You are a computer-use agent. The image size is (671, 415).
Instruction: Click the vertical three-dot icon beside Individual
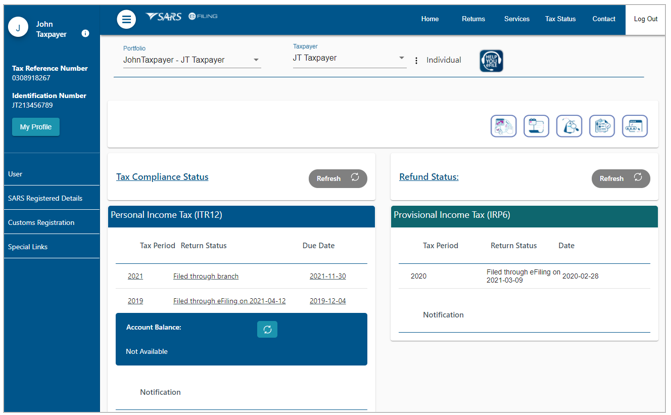(416, 60)
